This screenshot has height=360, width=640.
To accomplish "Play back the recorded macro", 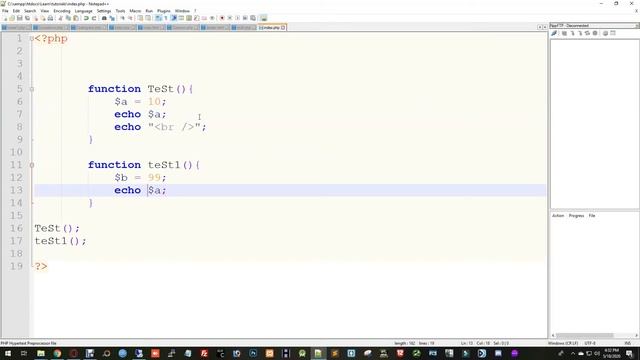I will point(238,18).
